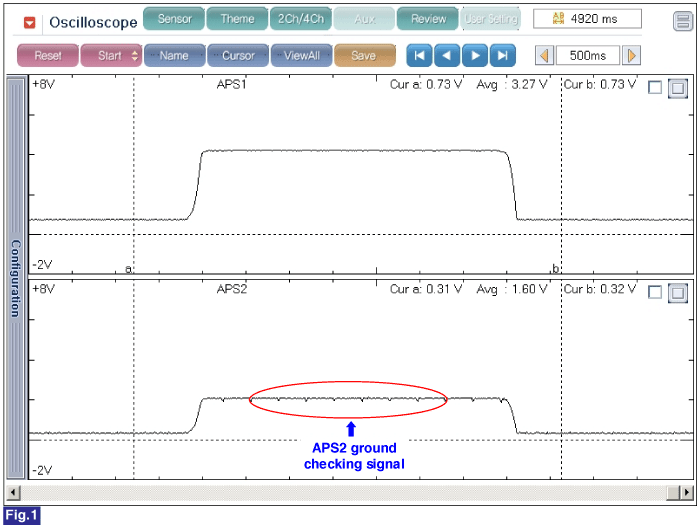Jump to last record playback button

pyautogui.click(x=503, y=55)
